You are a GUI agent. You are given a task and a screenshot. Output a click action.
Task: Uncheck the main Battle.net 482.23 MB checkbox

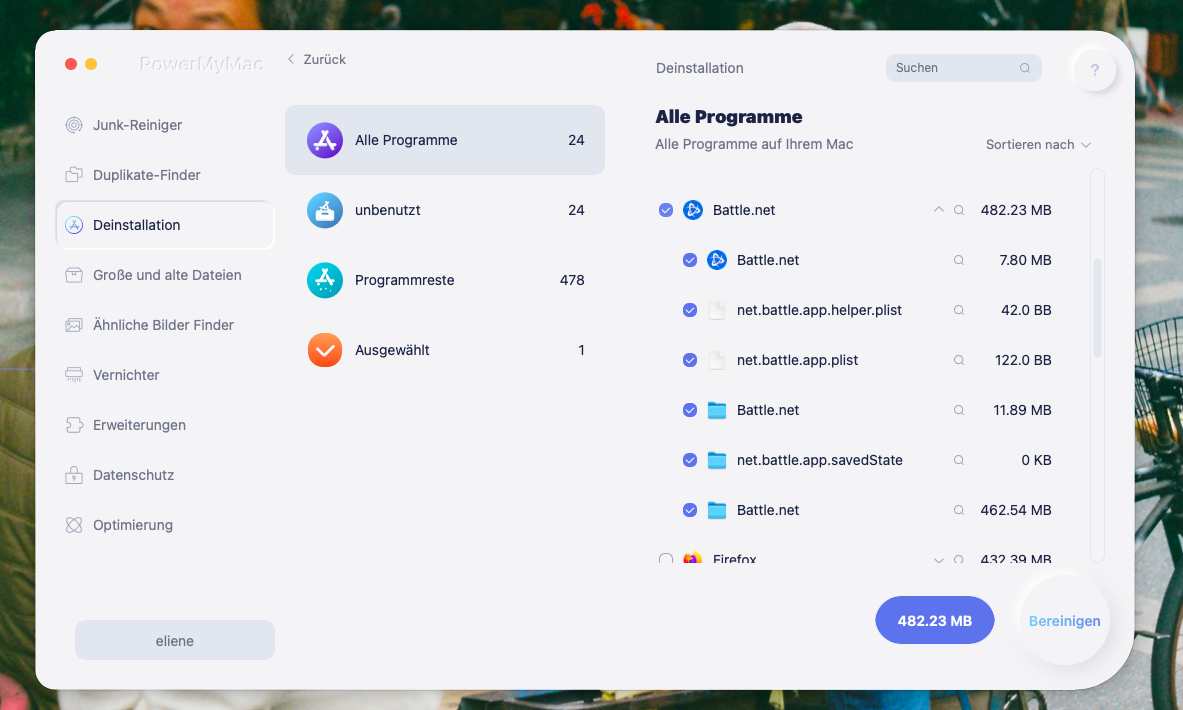click(665, 211)
